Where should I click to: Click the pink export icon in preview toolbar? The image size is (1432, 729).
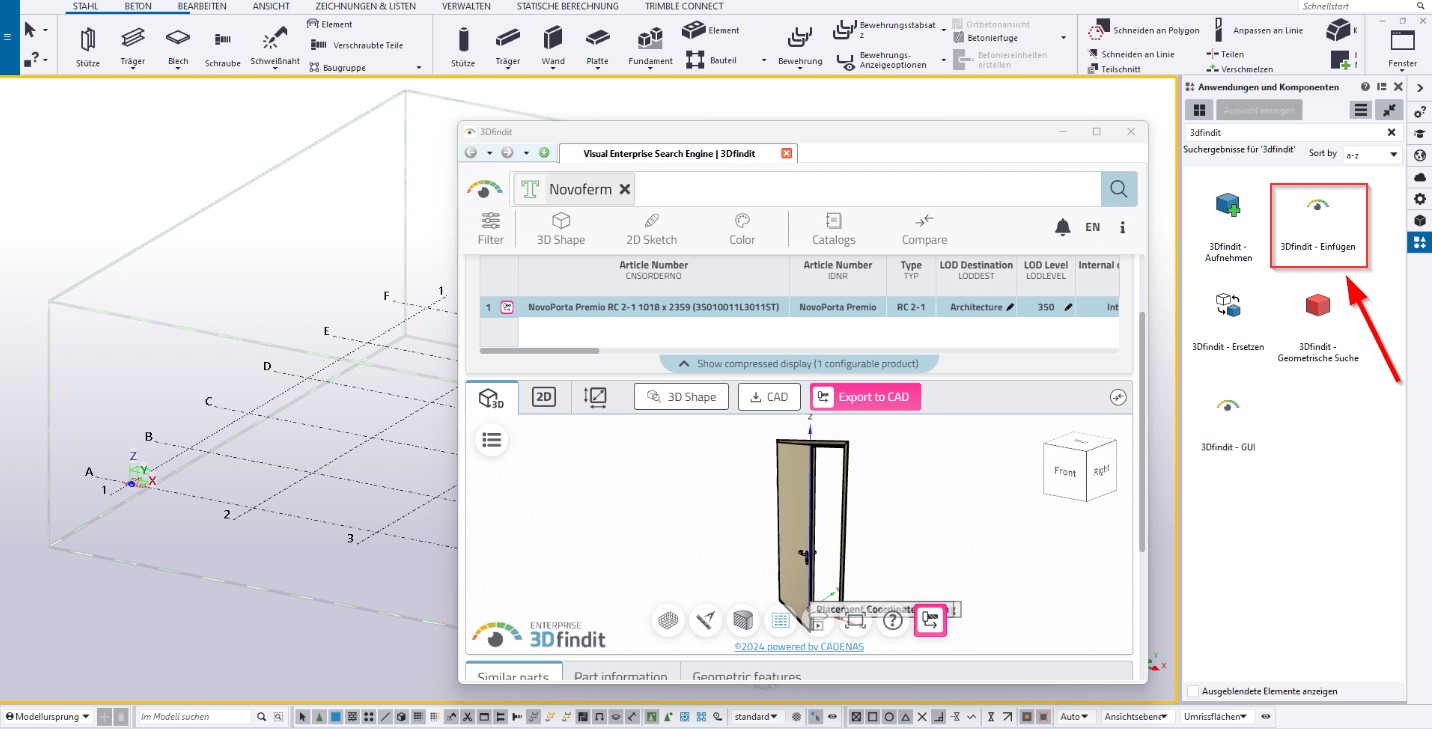coord(930,621)
